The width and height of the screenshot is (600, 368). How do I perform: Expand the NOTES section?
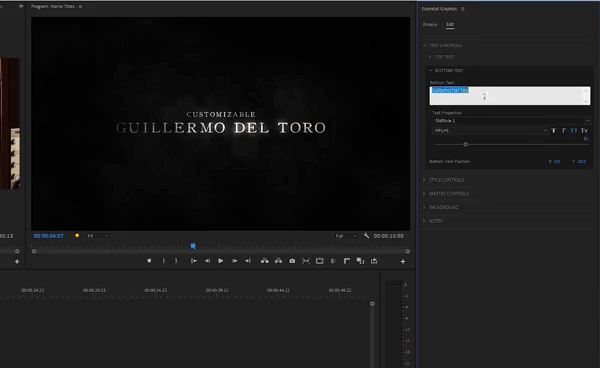[424, 221]
